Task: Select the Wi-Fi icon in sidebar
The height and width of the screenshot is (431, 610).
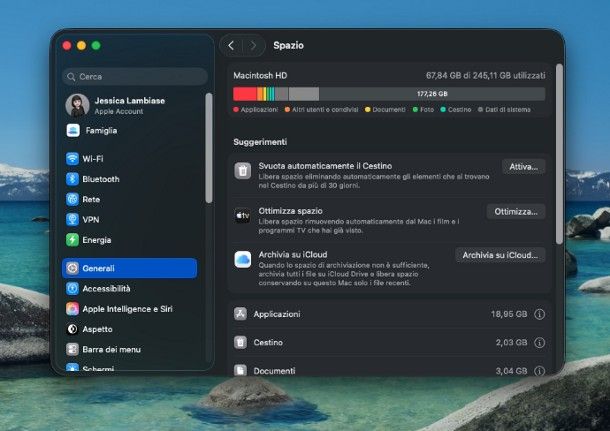Action: pyautogui.click(x=72, y=159)
